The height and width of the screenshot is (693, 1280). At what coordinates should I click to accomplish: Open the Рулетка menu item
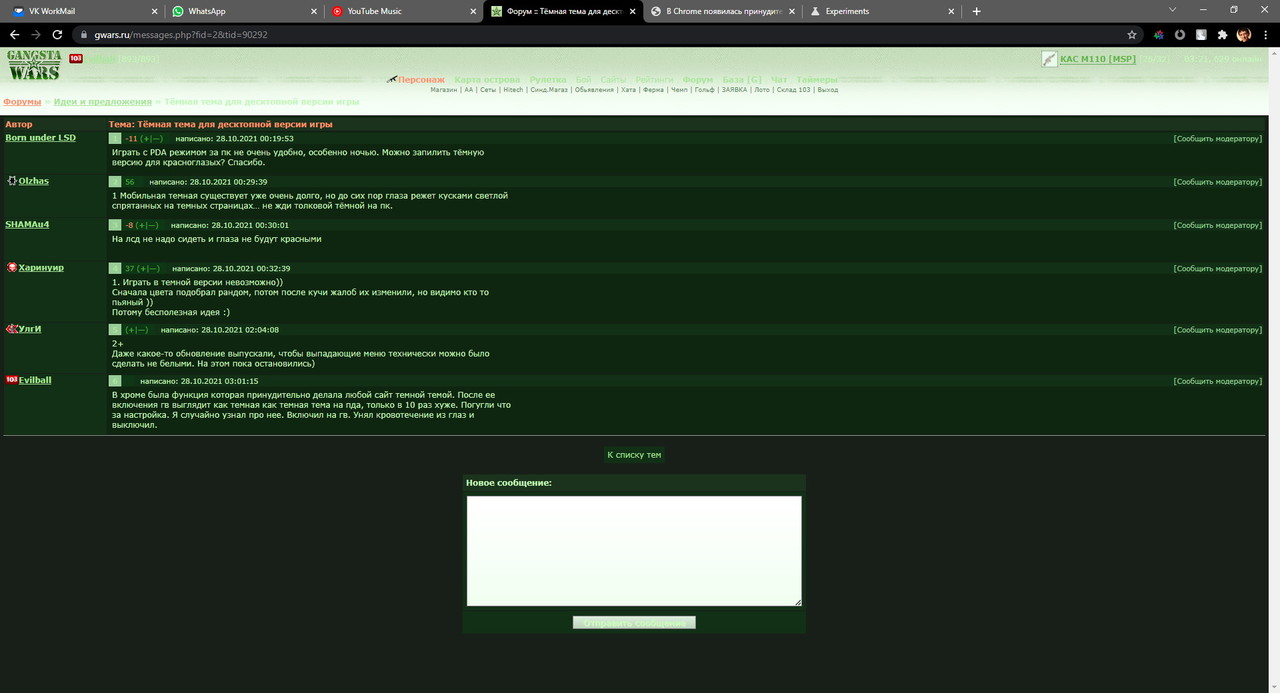click(x=548, y=79)
